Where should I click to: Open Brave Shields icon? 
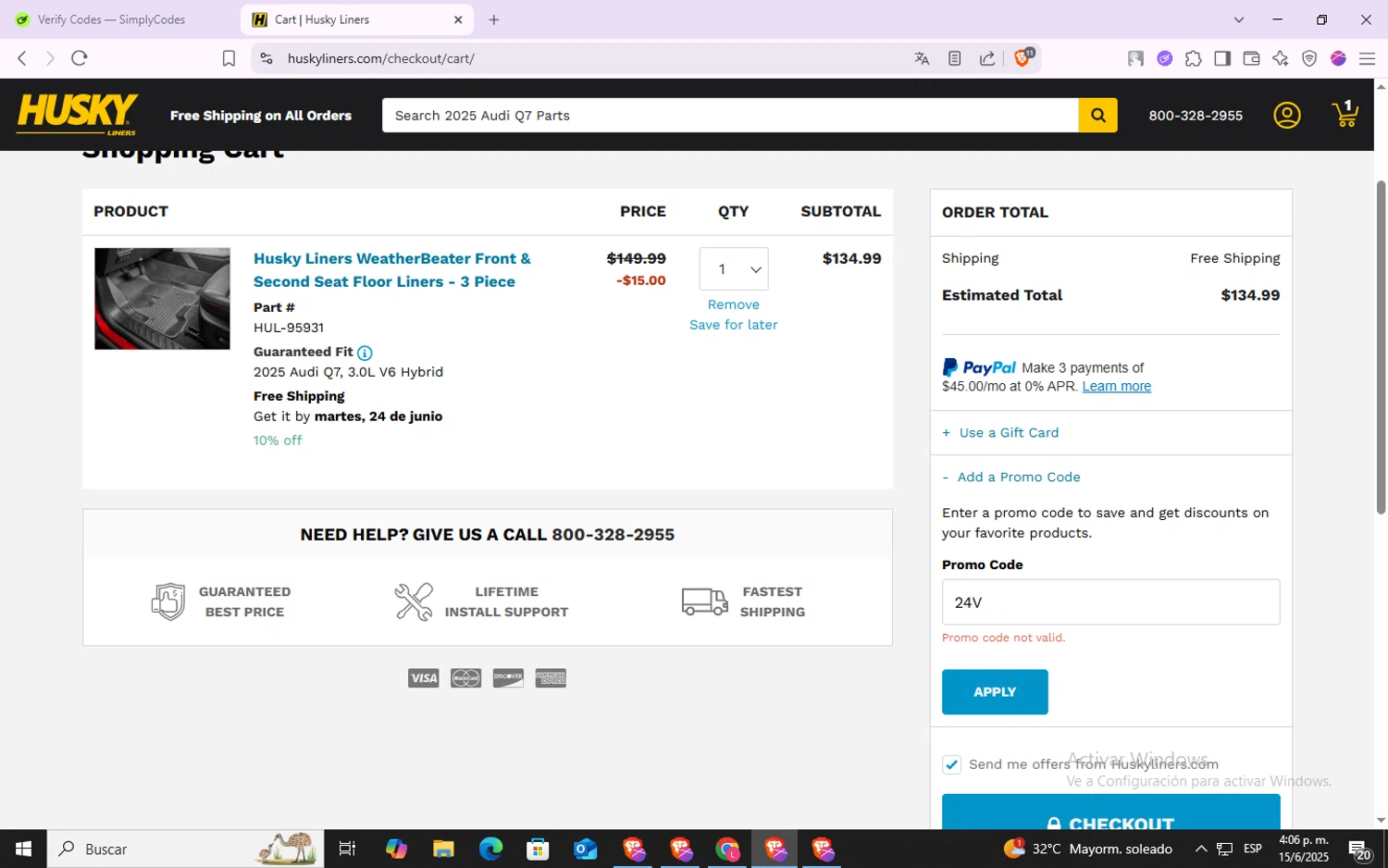[1023, 57]
